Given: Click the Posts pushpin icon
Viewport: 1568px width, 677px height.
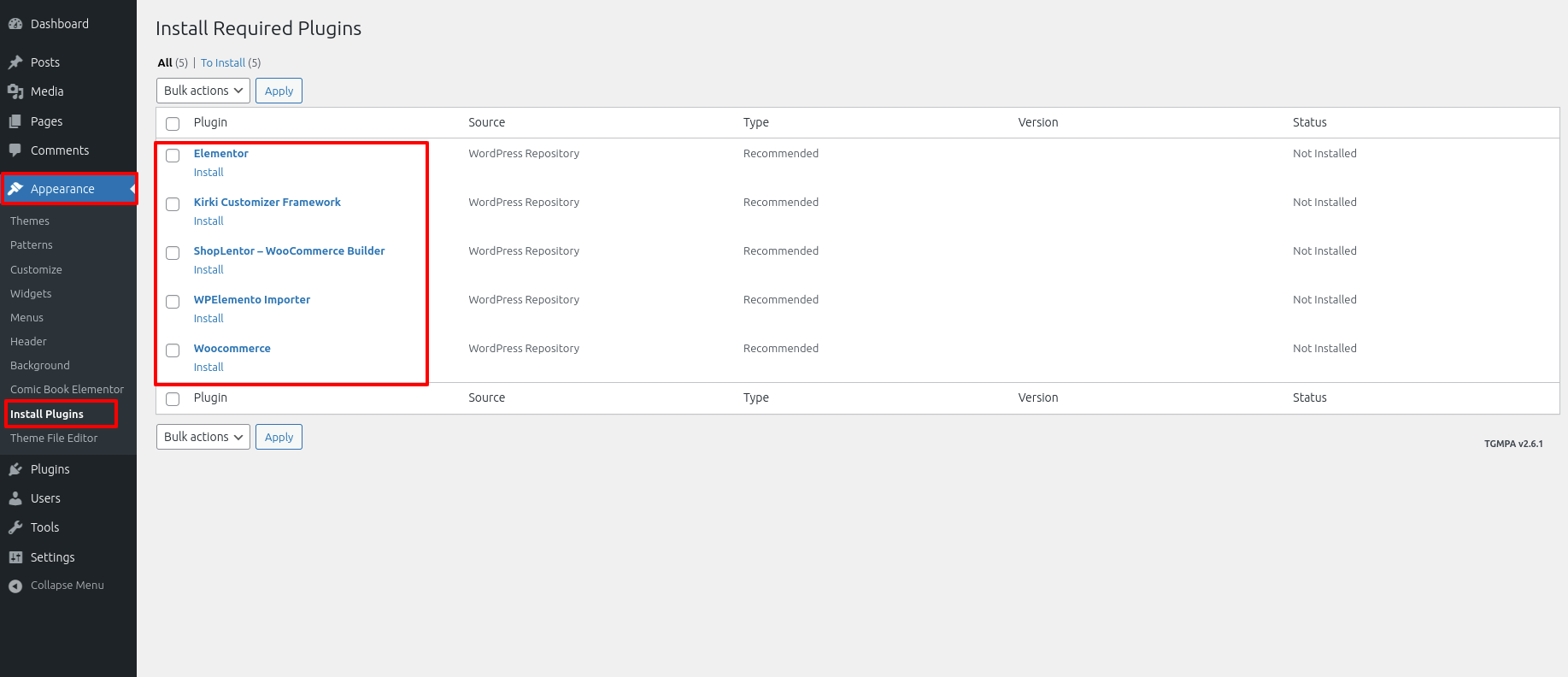Looking at the screenshot, I should coord(15,62).
